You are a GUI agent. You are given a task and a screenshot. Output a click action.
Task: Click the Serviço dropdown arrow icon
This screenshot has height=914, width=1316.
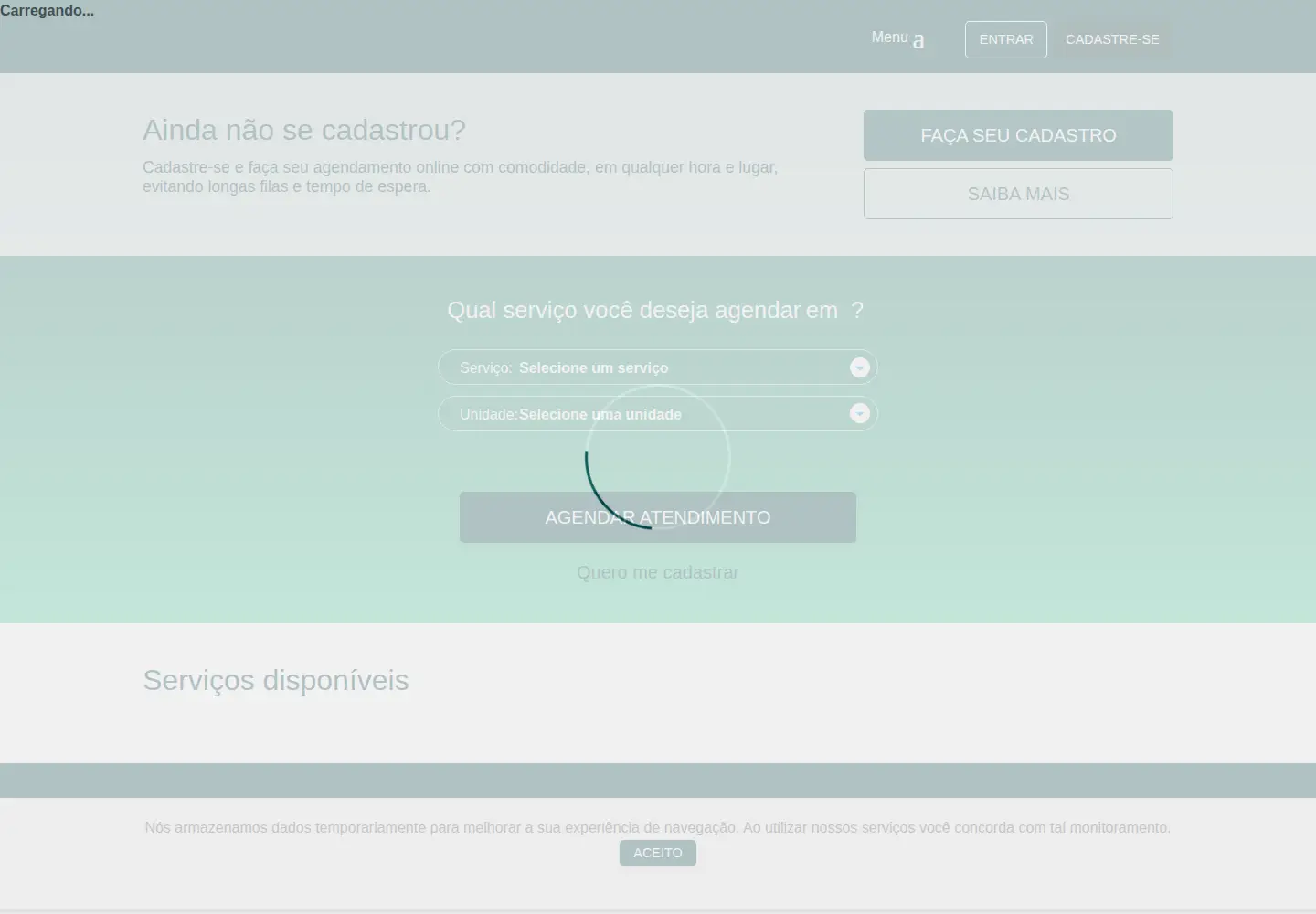859,367
